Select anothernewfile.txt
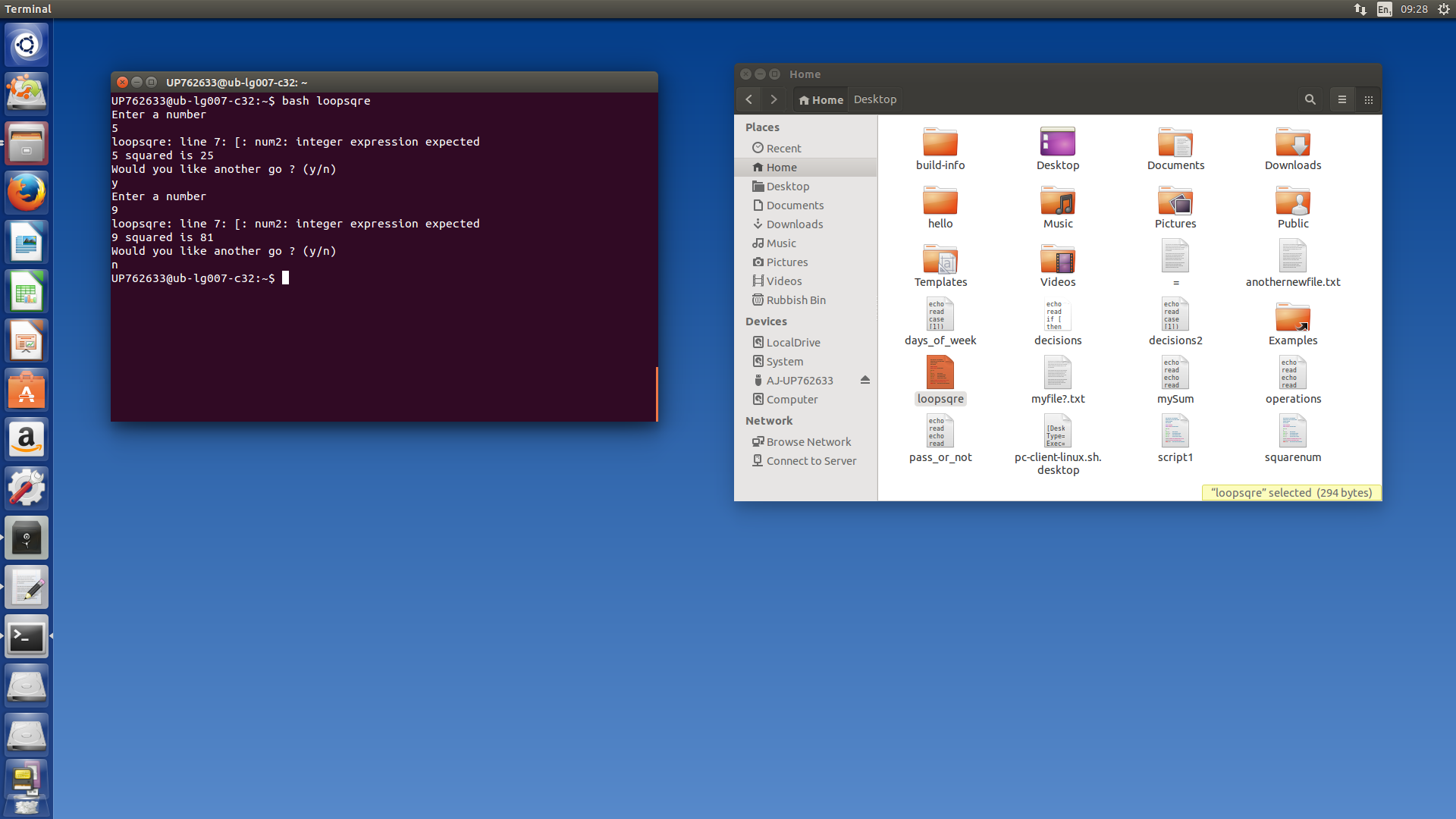The height and width of the screenshot is (819, 1456). [x=1293, y=265]
